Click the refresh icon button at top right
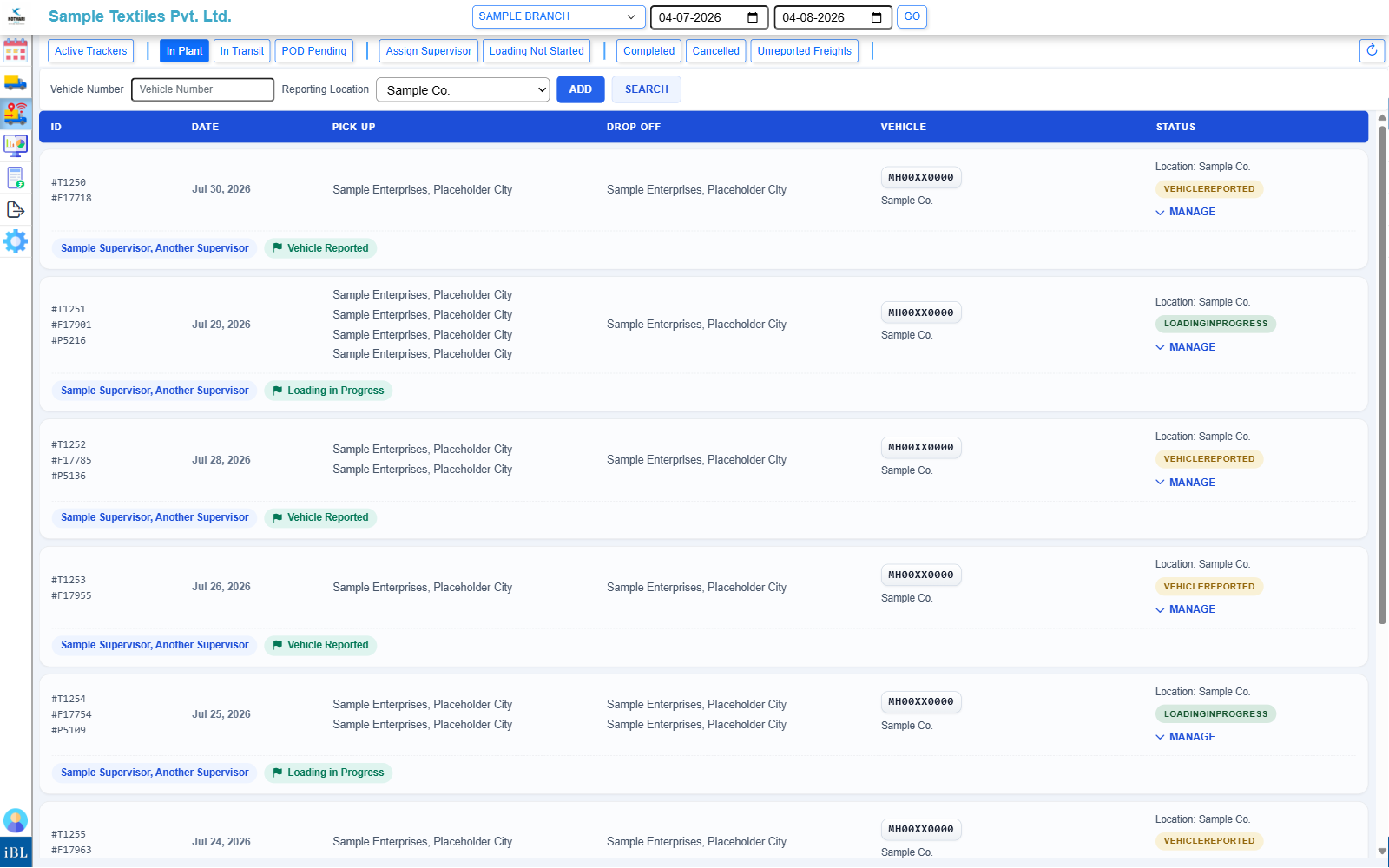1389x868 pixels. point(1372,50)
